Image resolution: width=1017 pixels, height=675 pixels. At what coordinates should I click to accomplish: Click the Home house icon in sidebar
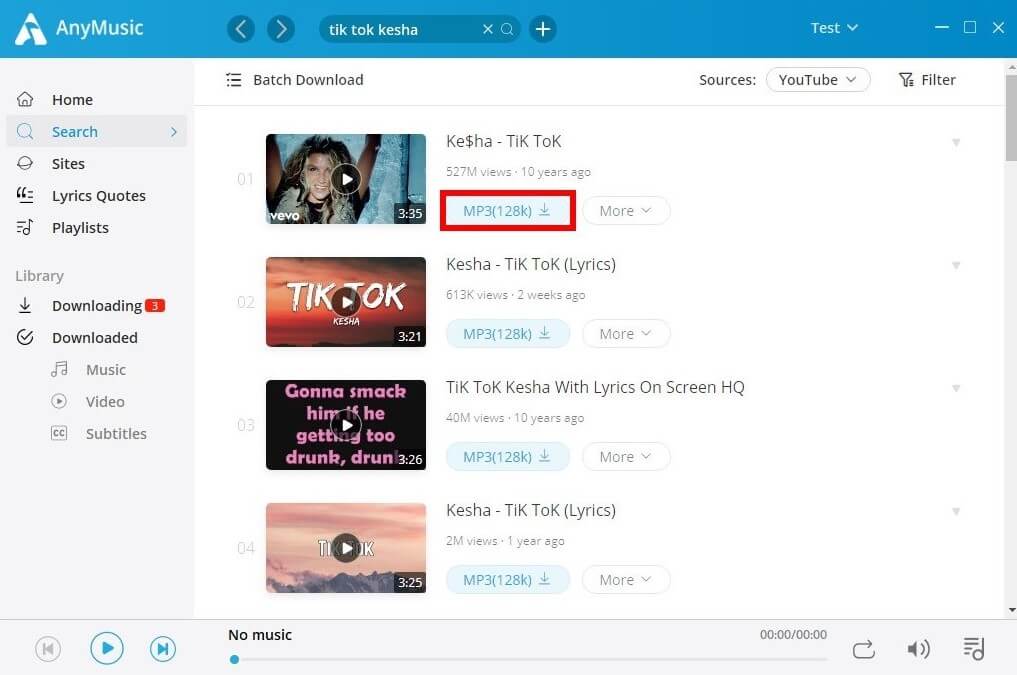click(x=25, y=99)
